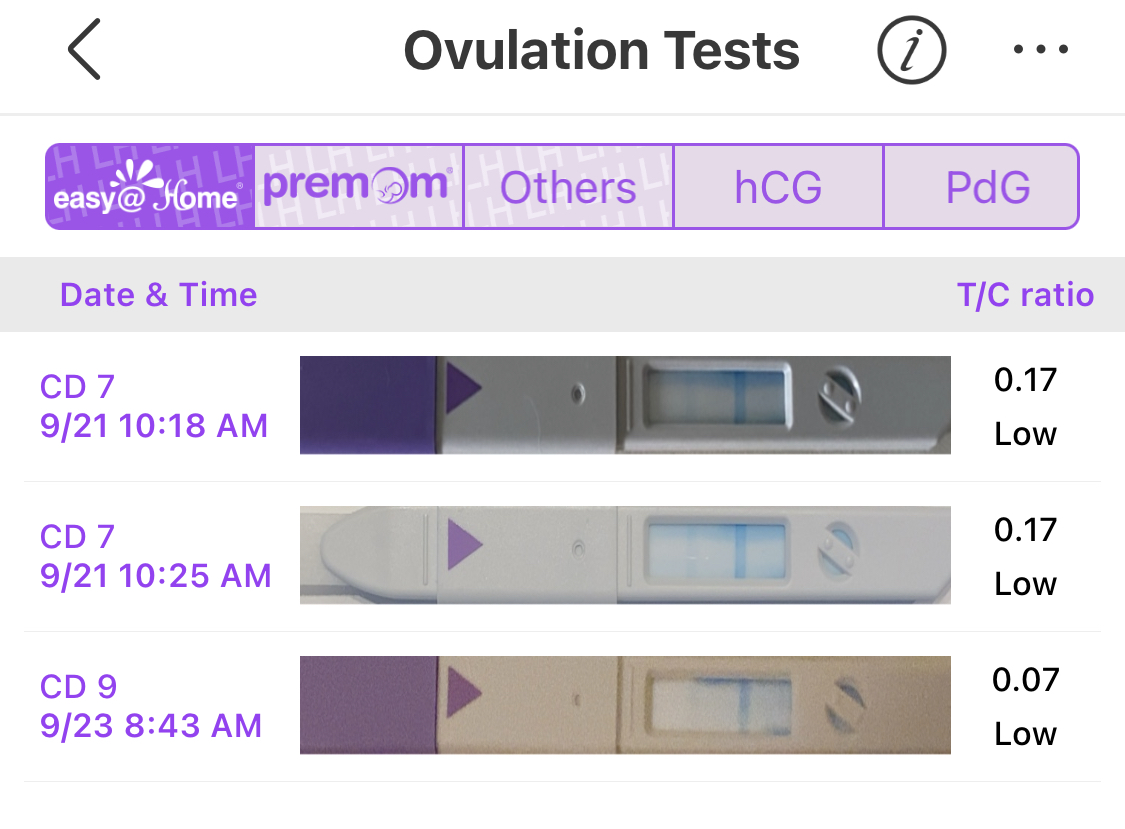
Task: Open the info circle icon
Action: click(x=911, y=50)
